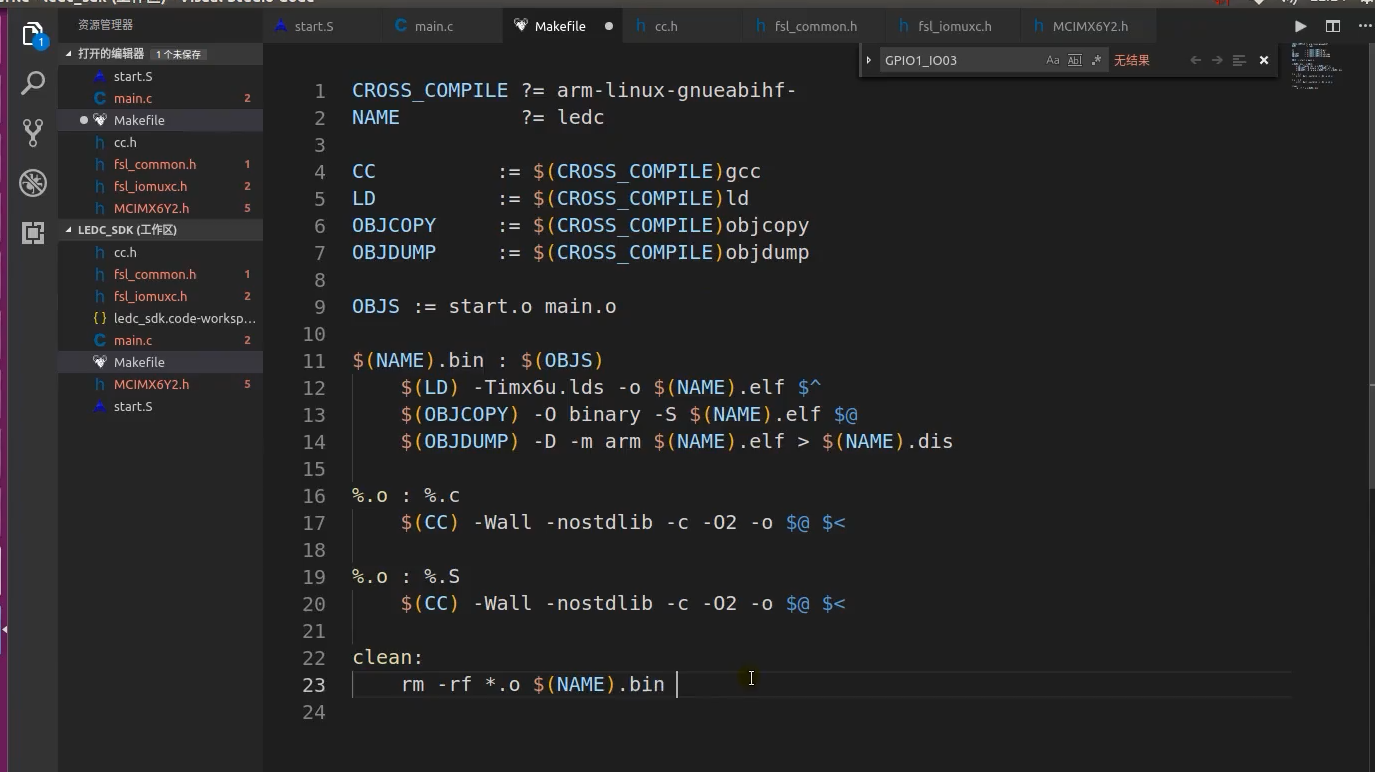1375x772 pixels.
Task: Expand the Replace row in find widget
Action: click(x=868, y=61)
